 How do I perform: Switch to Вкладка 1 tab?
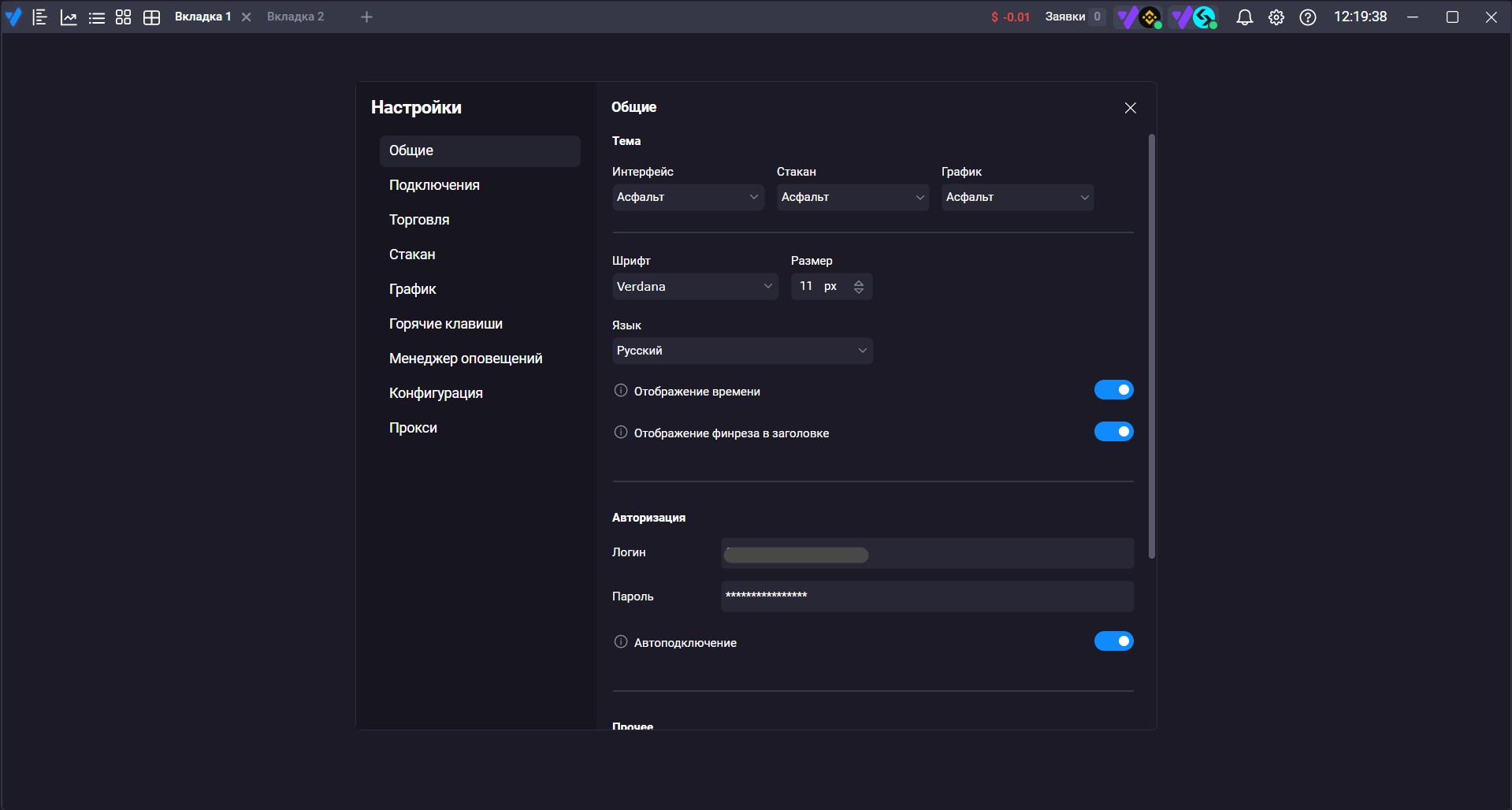click(x=202, y=17)
